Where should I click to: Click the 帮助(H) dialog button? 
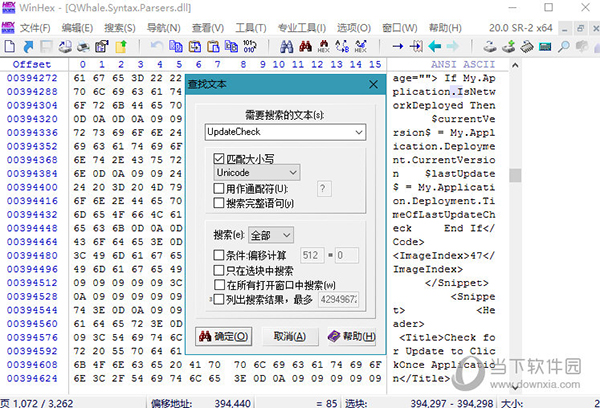352,336
